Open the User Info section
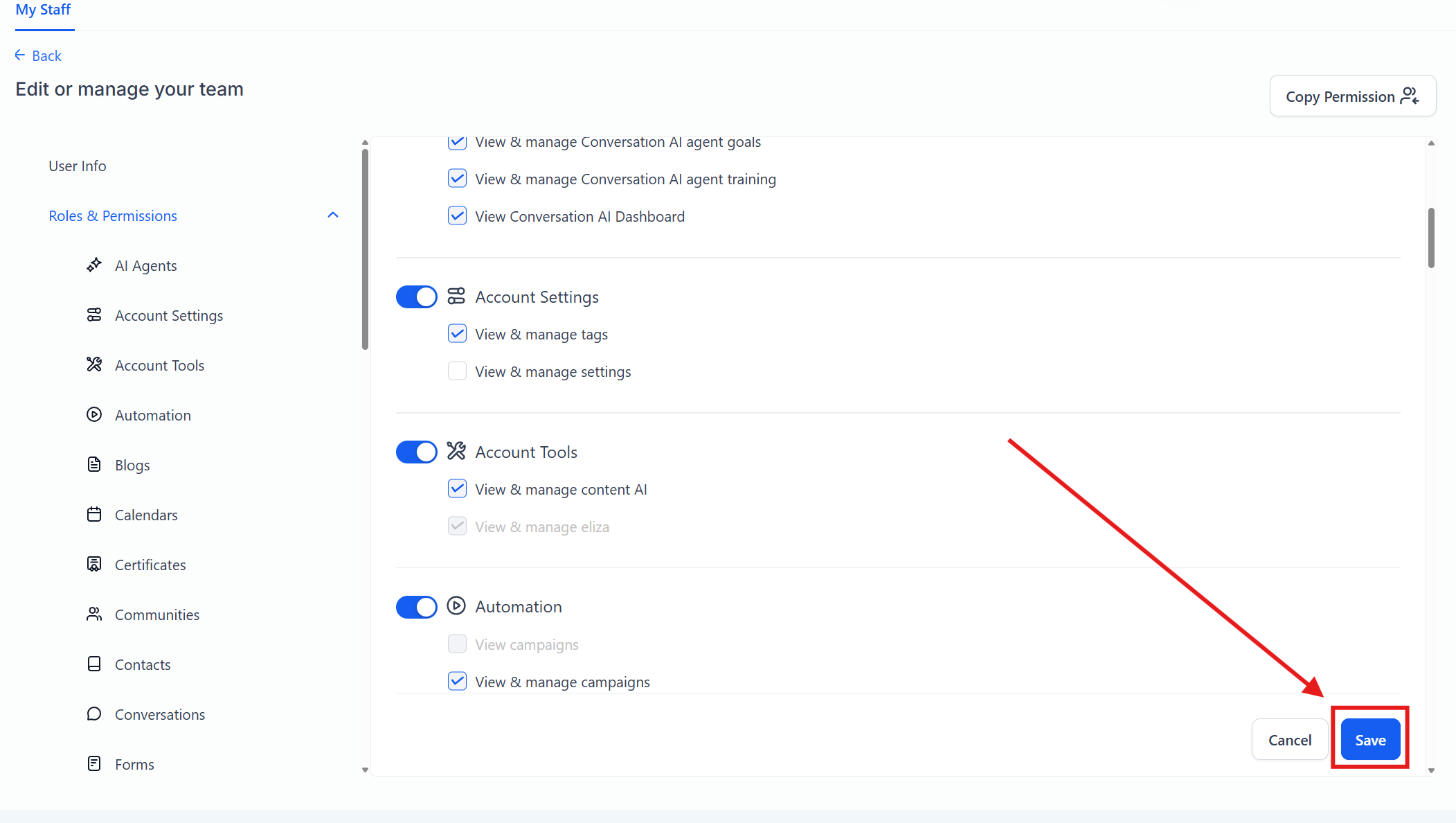 coord(77,166)
